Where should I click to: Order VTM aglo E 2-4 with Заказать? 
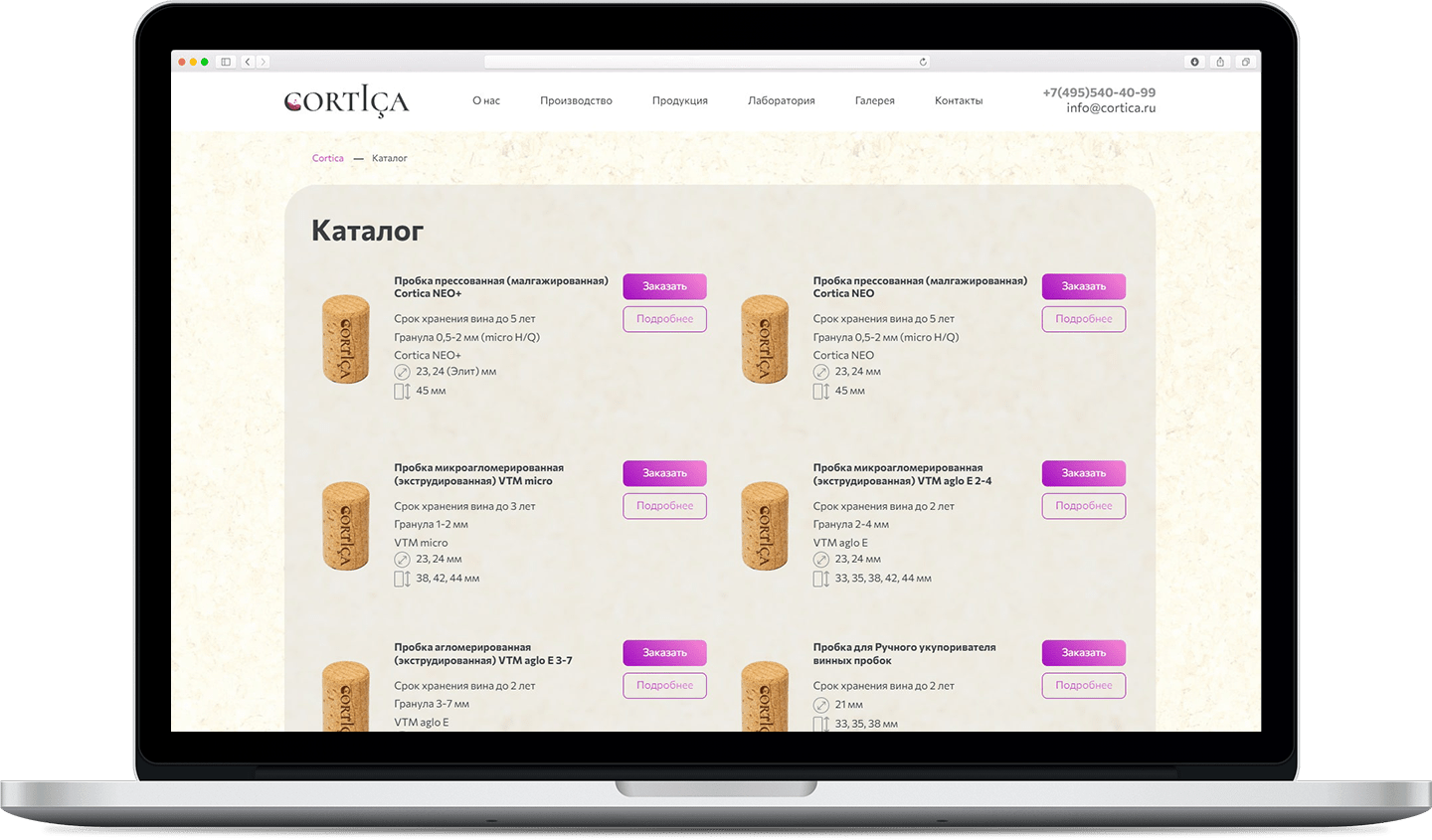tap(1084, 473)
